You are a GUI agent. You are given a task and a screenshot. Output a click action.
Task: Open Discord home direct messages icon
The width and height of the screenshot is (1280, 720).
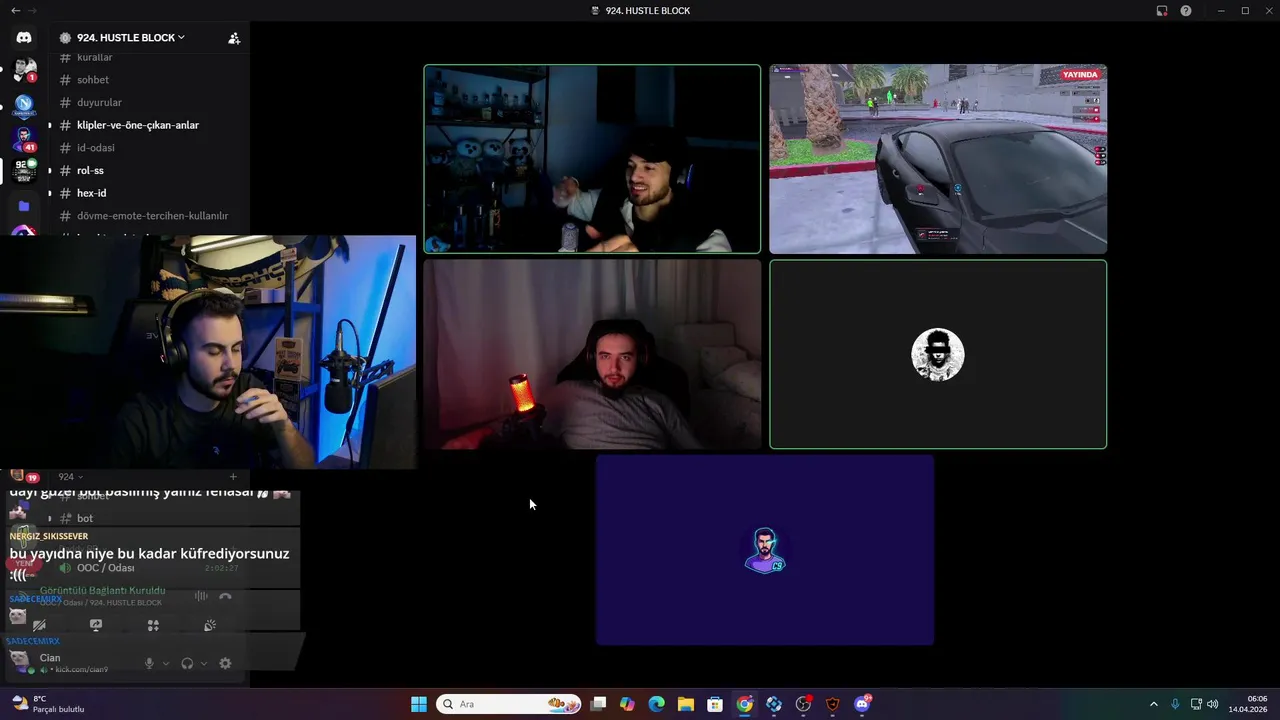point(24,38)
